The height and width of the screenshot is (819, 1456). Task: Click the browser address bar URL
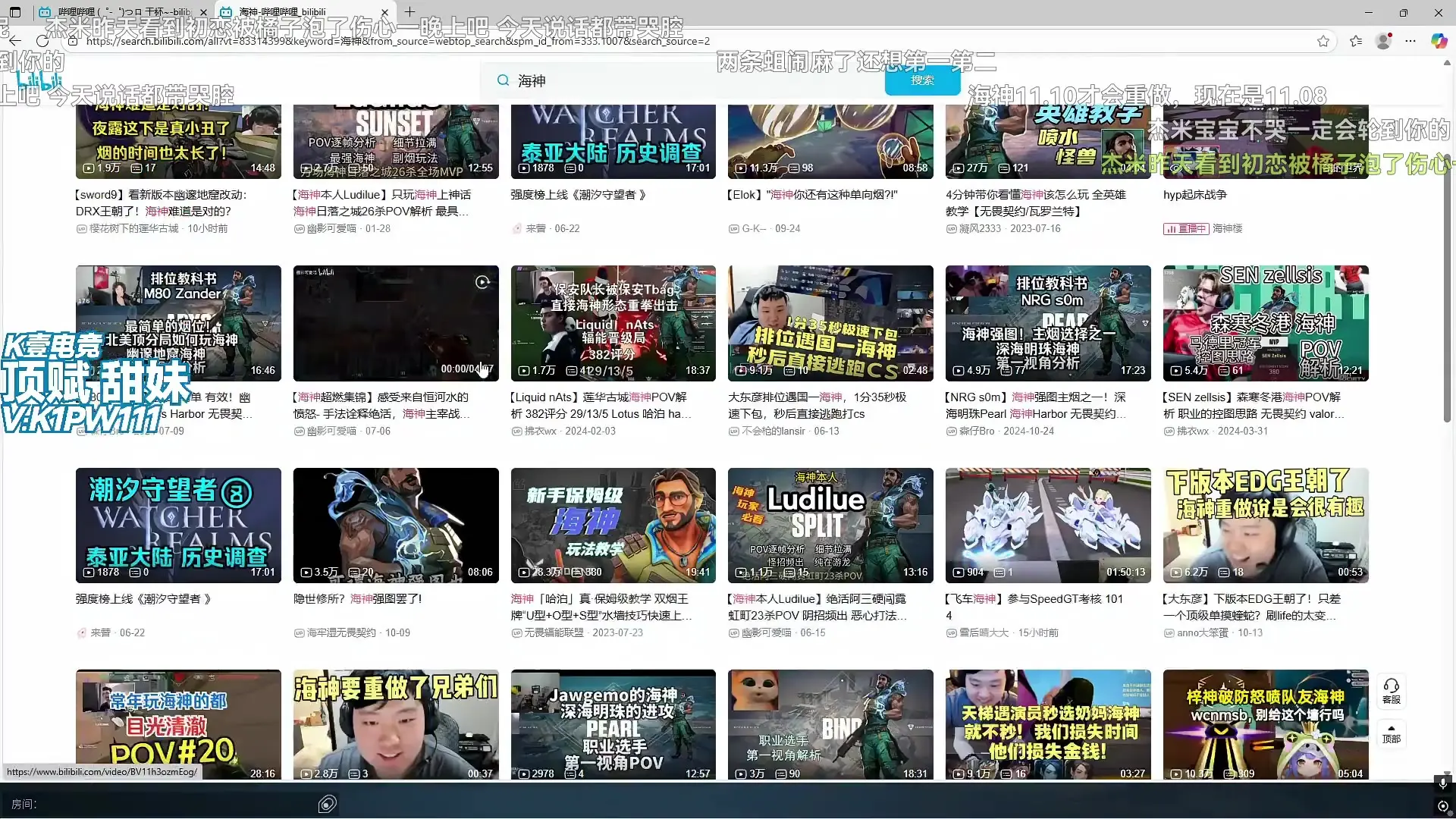[398, 41]
